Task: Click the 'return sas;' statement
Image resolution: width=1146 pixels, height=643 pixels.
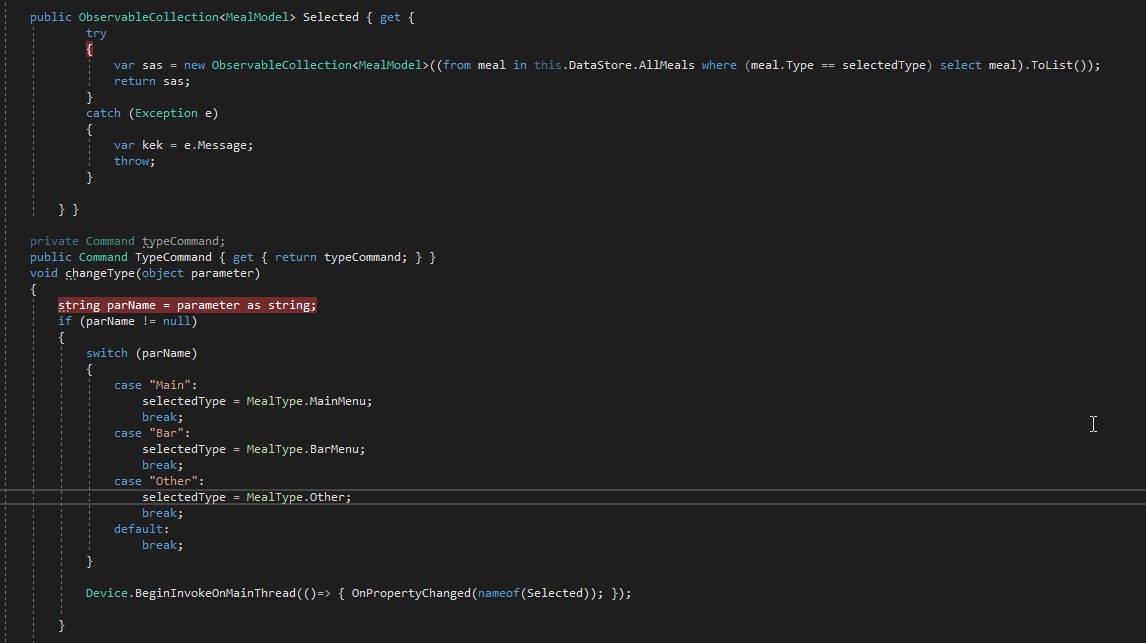Action: click(x=152, y=81)
